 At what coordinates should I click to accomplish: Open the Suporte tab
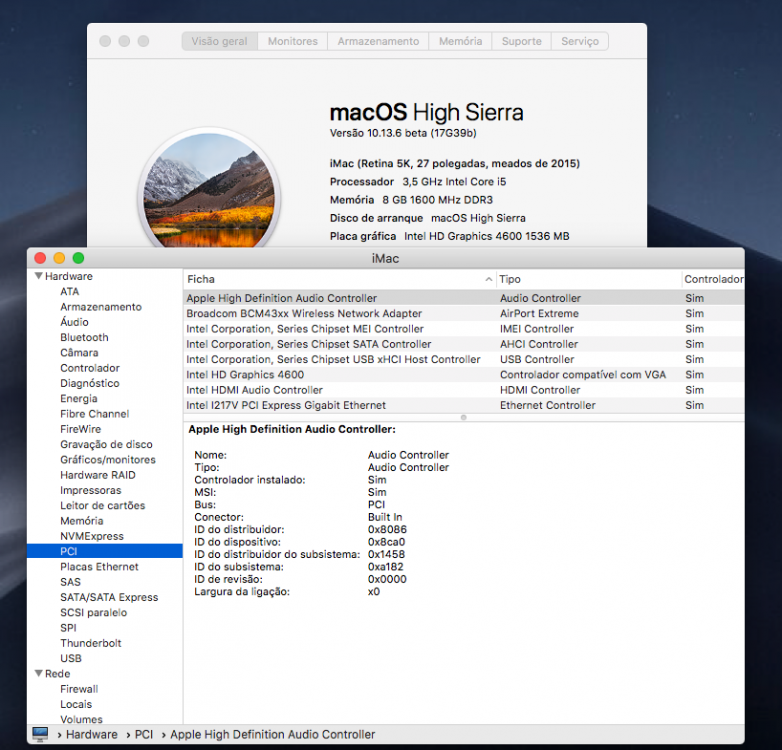point(521,41)
